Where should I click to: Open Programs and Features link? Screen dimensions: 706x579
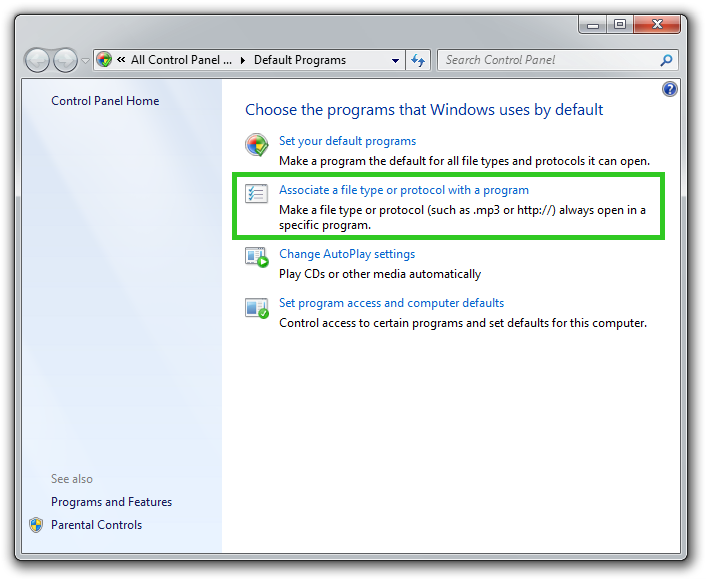point(111,502)
